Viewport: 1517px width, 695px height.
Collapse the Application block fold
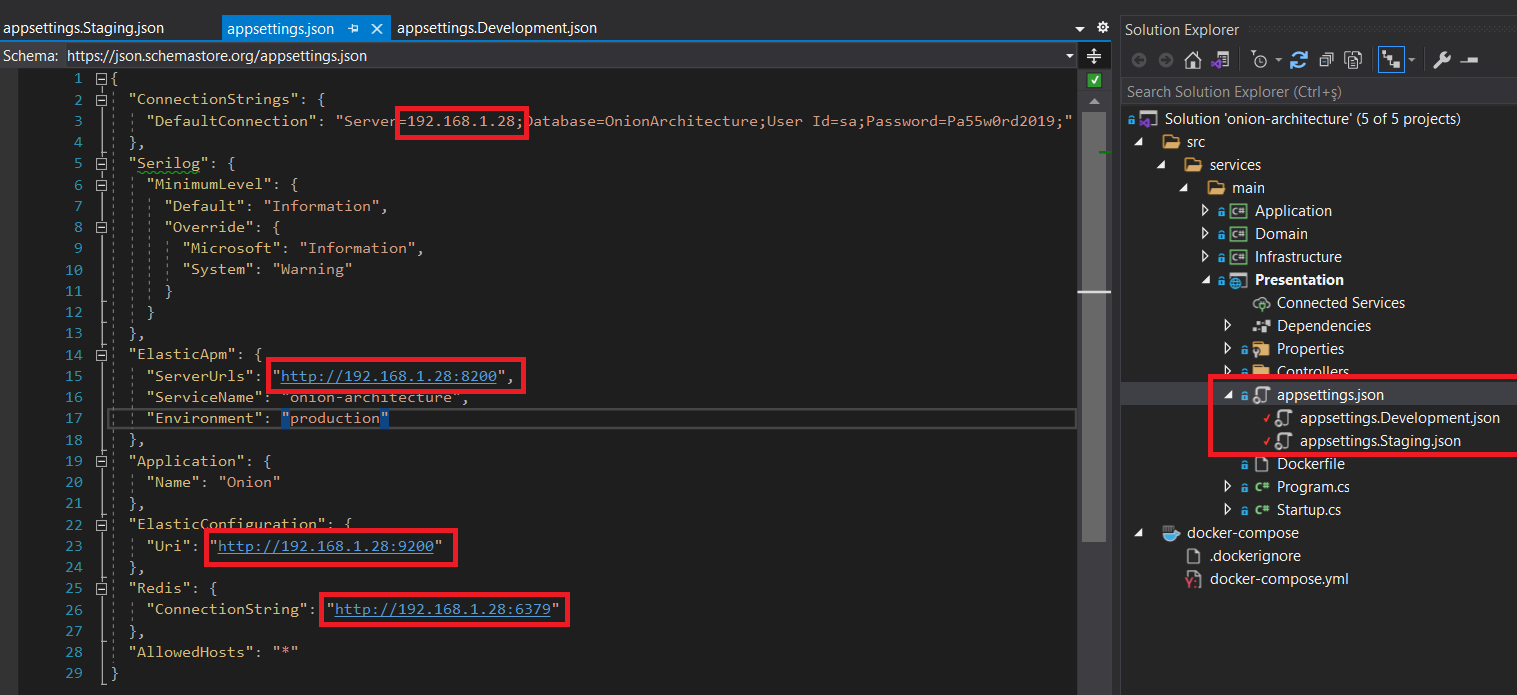tap(100, 461)
